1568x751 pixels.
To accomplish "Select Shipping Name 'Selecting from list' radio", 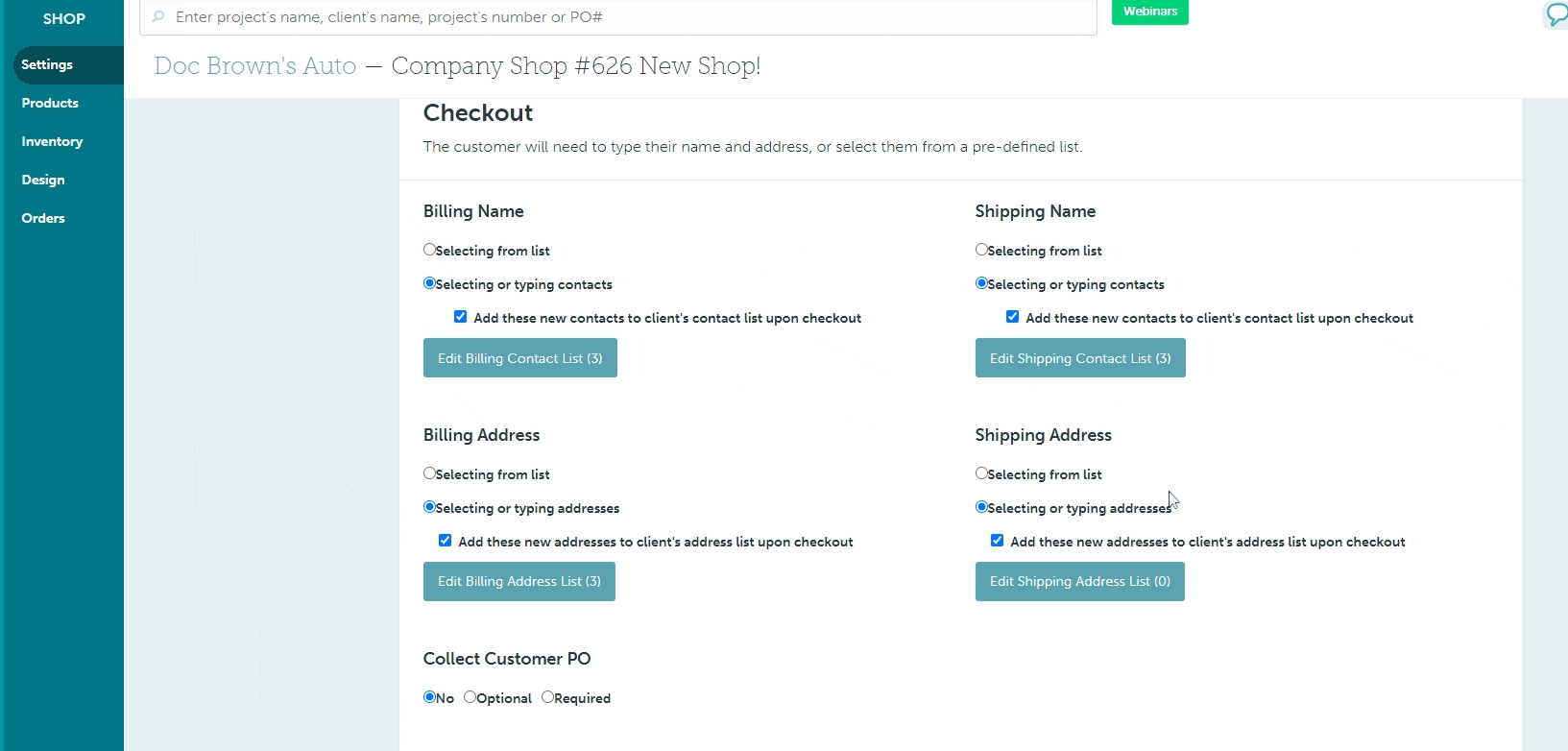I will point(981,250).
